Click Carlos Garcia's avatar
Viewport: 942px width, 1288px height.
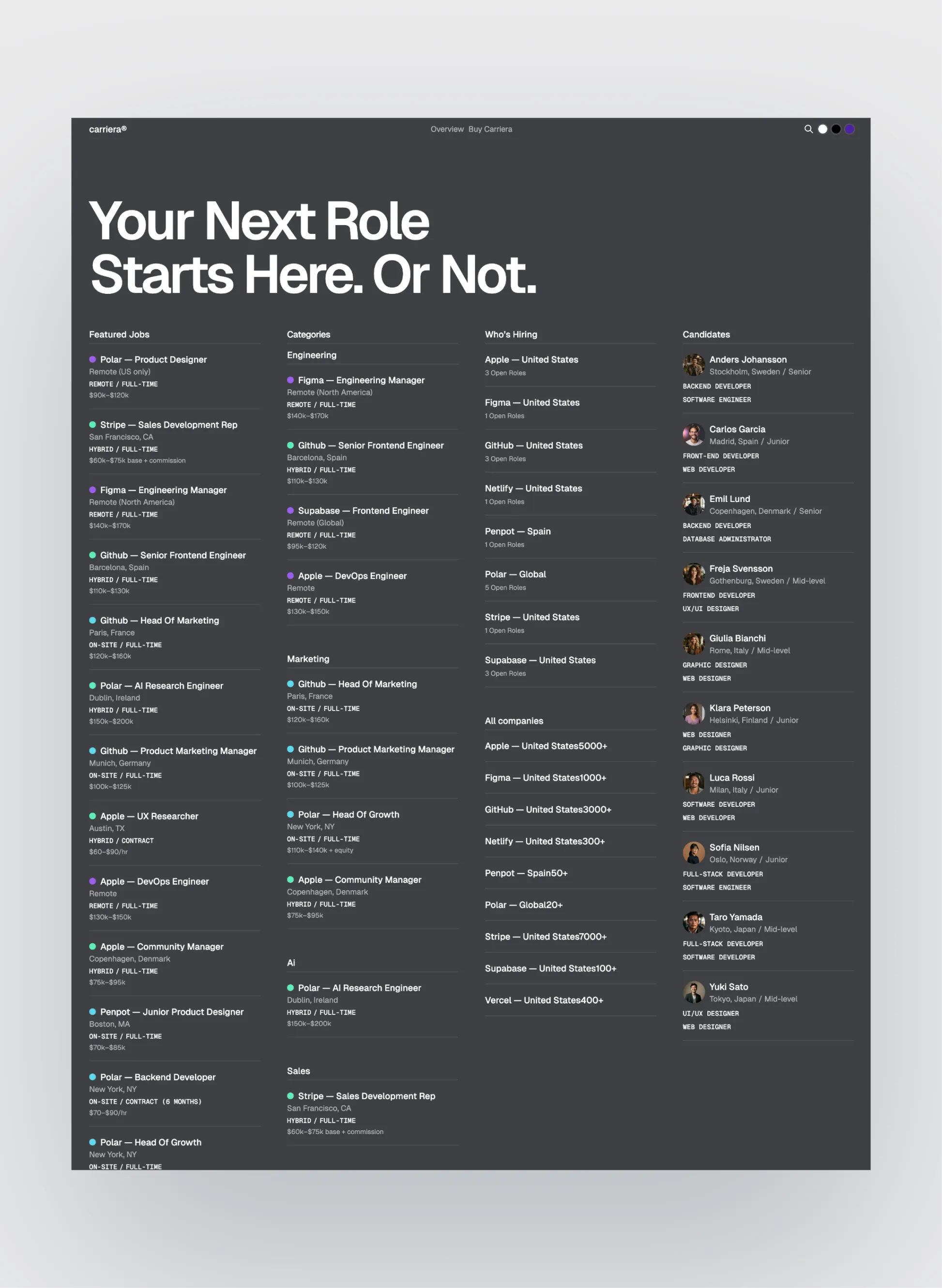693,435
